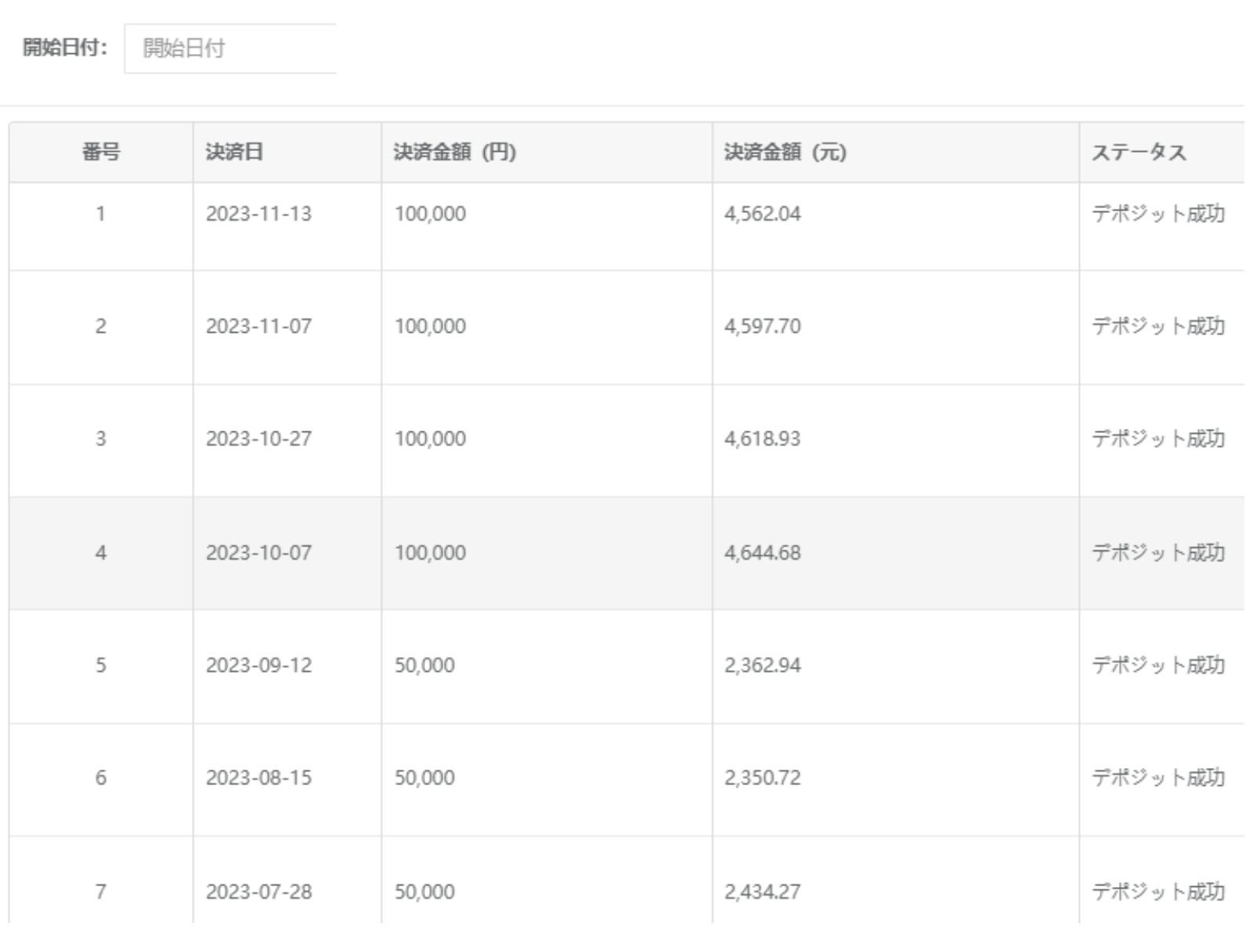Click the 2,350.72 yuan amount cell
Image resolution: width=1253 pixels, height=952 pixels.
click(763, 777)
